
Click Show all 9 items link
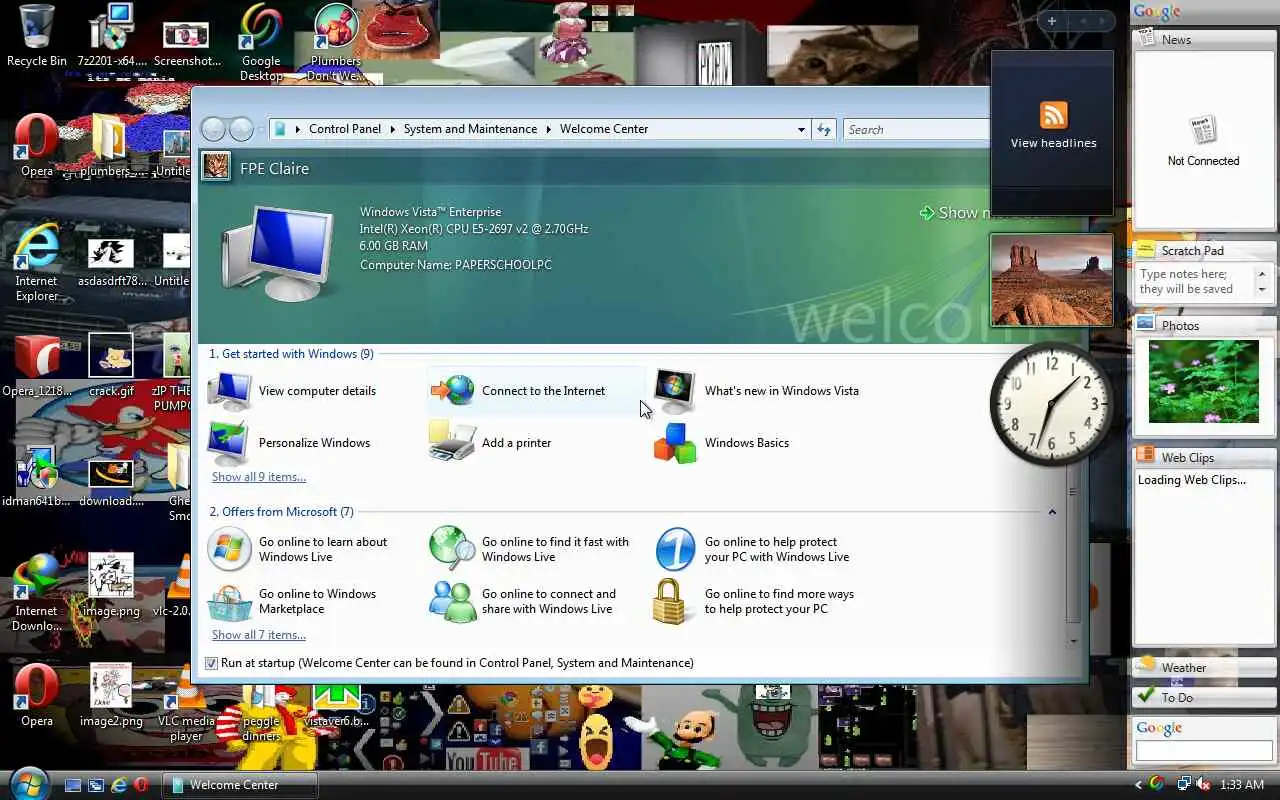[x=259, y=477]
